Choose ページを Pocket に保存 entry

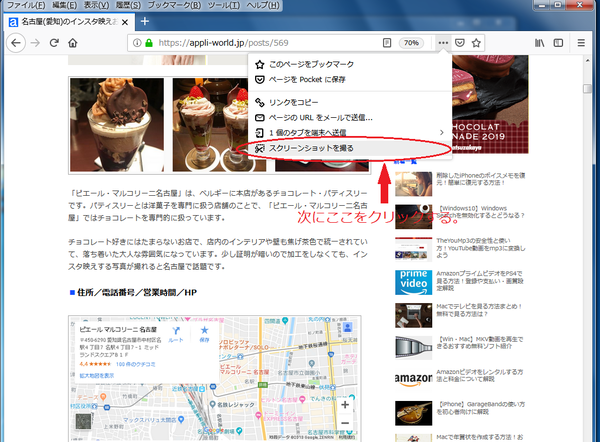point(350,80)
